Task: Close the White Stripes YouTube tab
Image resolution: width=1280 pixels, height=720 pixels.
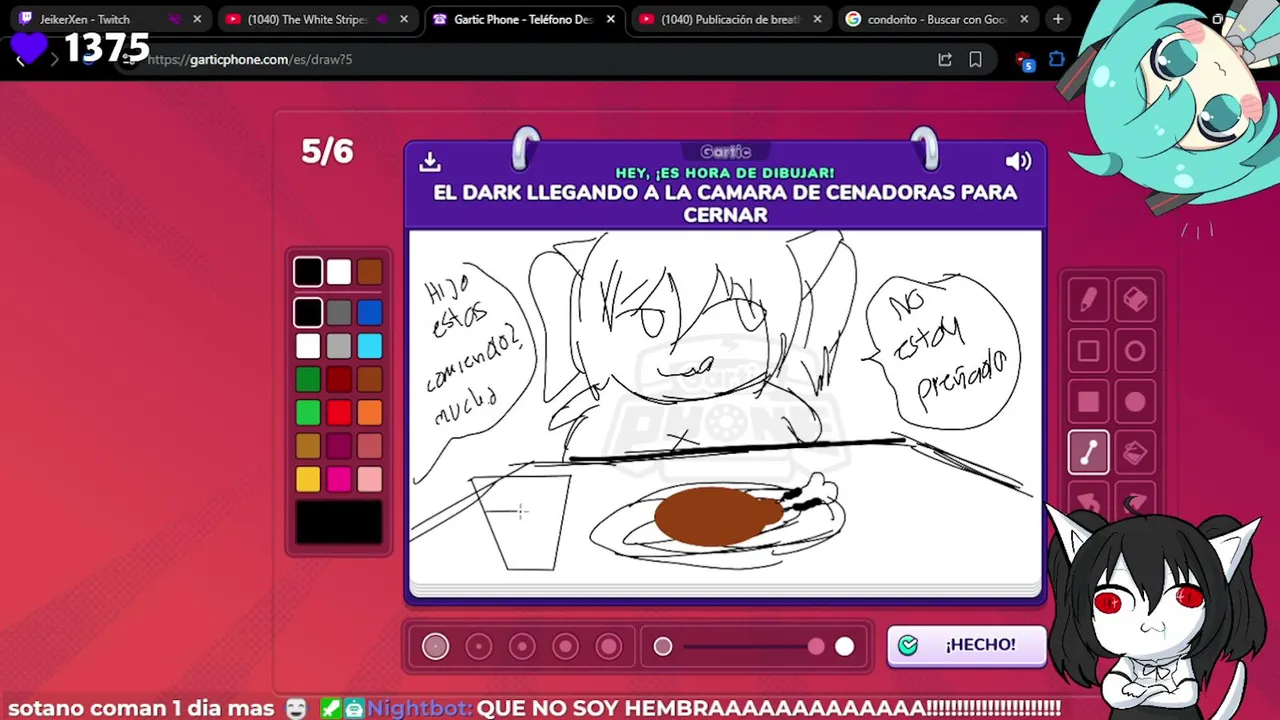Action: click(x=404, y=19)
